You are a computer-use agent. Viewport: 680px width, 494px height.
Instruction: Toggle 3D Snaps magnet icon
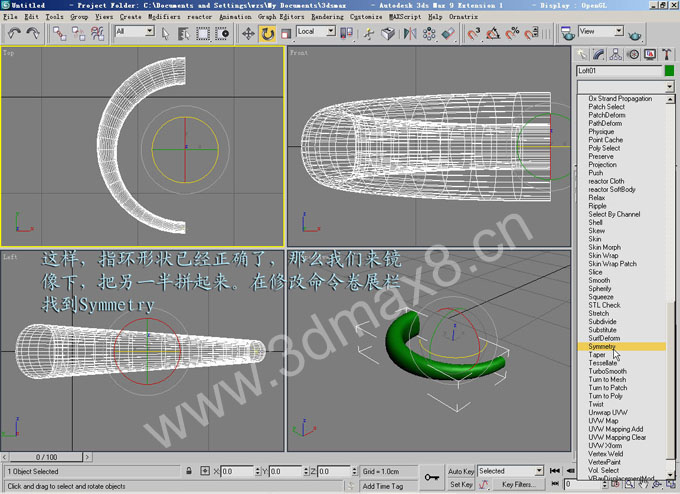(474, 33)
